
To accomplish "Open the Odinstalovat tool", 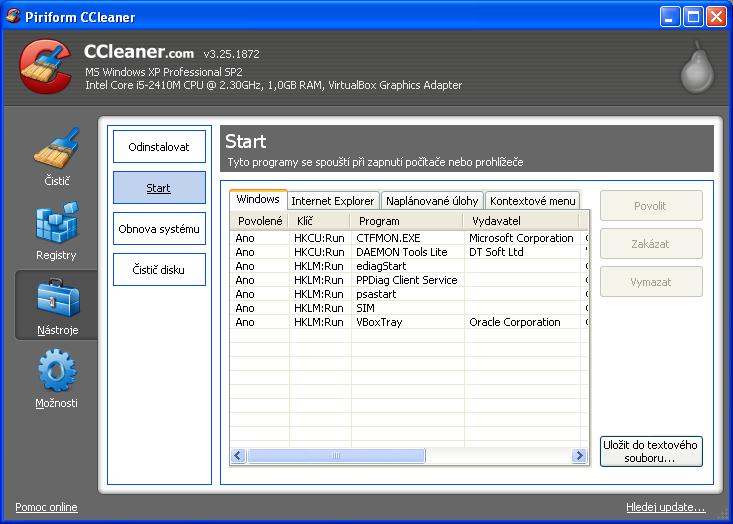I will pyautogui.click(x=159, y=147).
